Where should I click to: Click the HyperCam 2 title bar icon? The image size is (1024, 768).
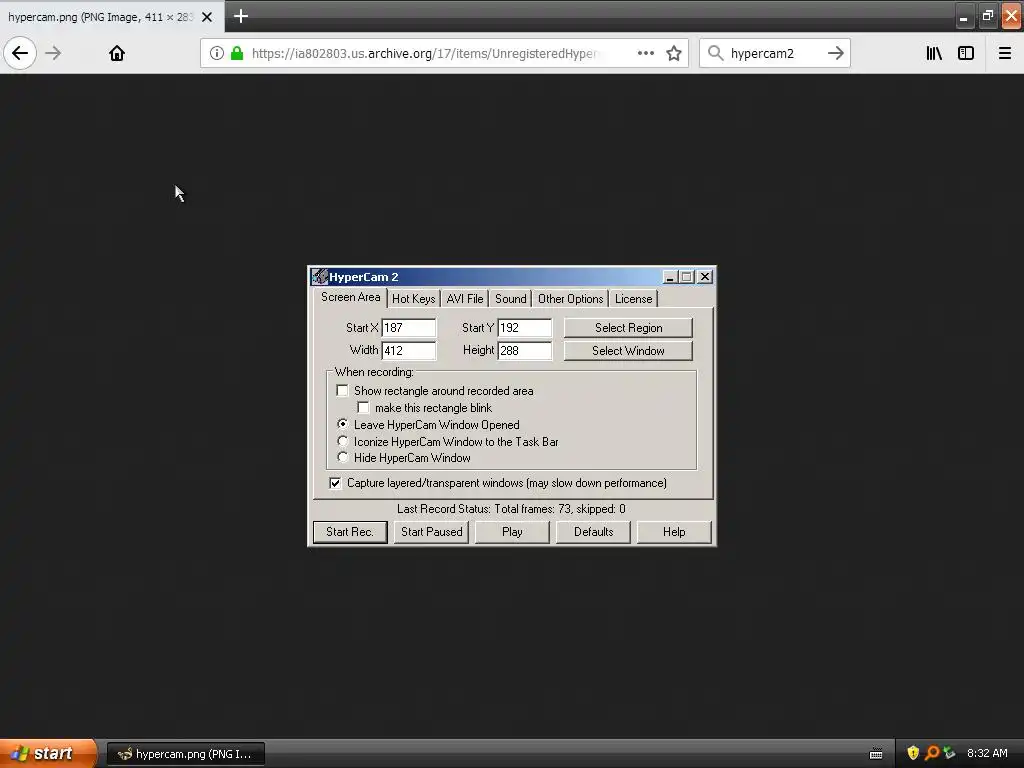pyautogui.click(x=319, y=276)
